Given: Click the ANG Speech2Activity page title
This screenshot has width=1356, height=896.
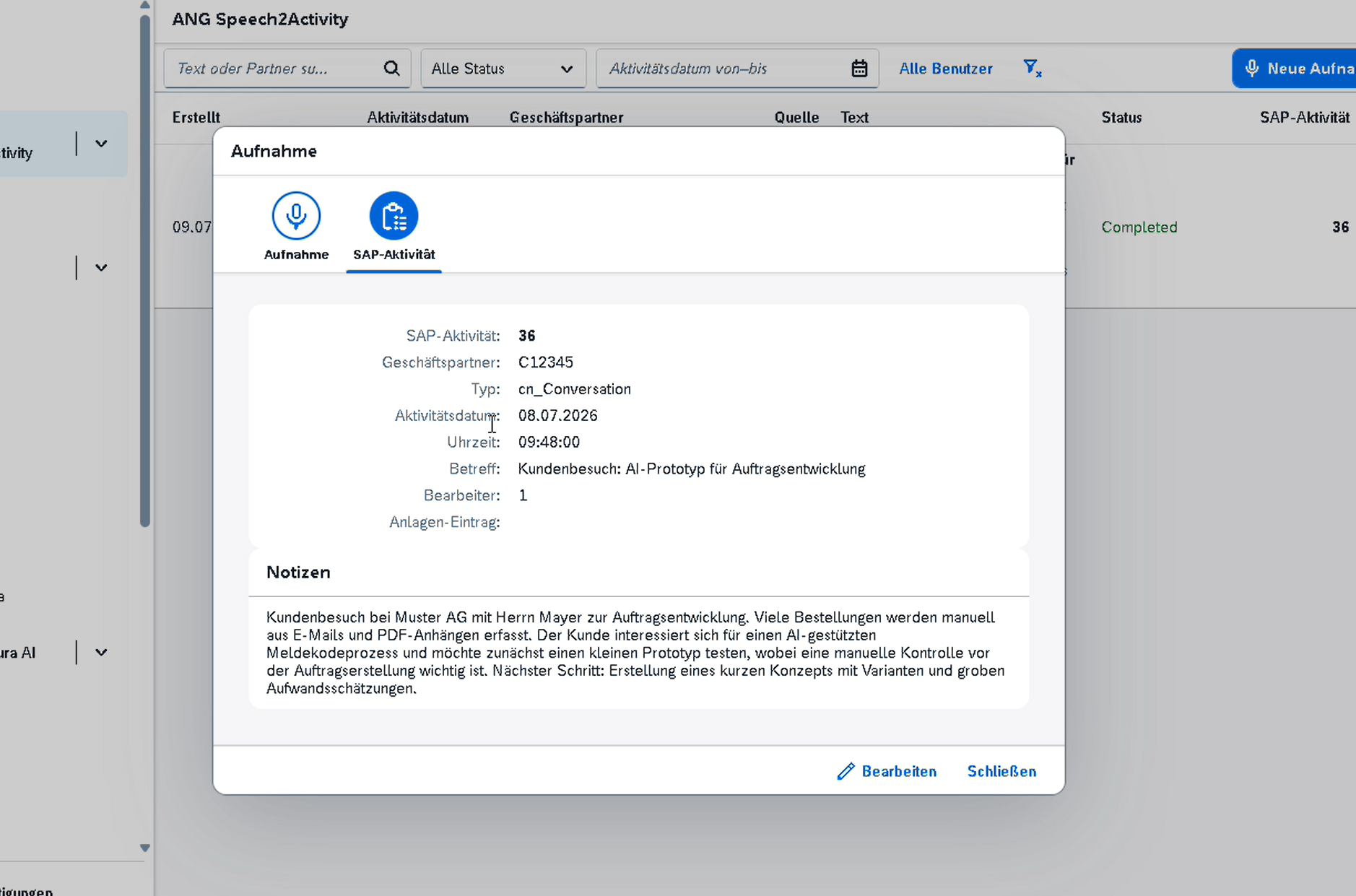Looking at the screenshot, I should 260,19.
